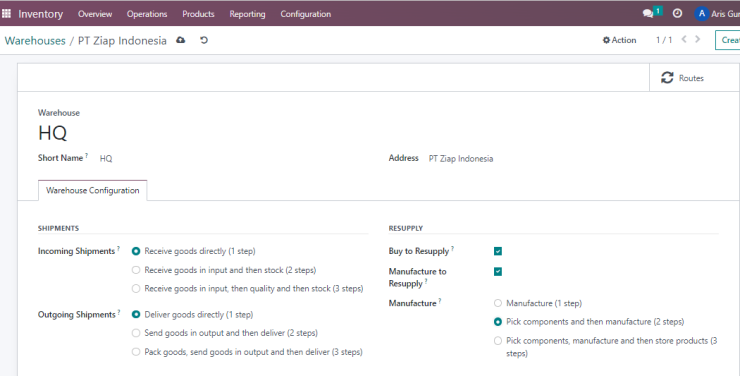Edit the Address field PT Ziap Indonesia
The height and width of the screenshot is (376, 740).
tap(461, 159)
